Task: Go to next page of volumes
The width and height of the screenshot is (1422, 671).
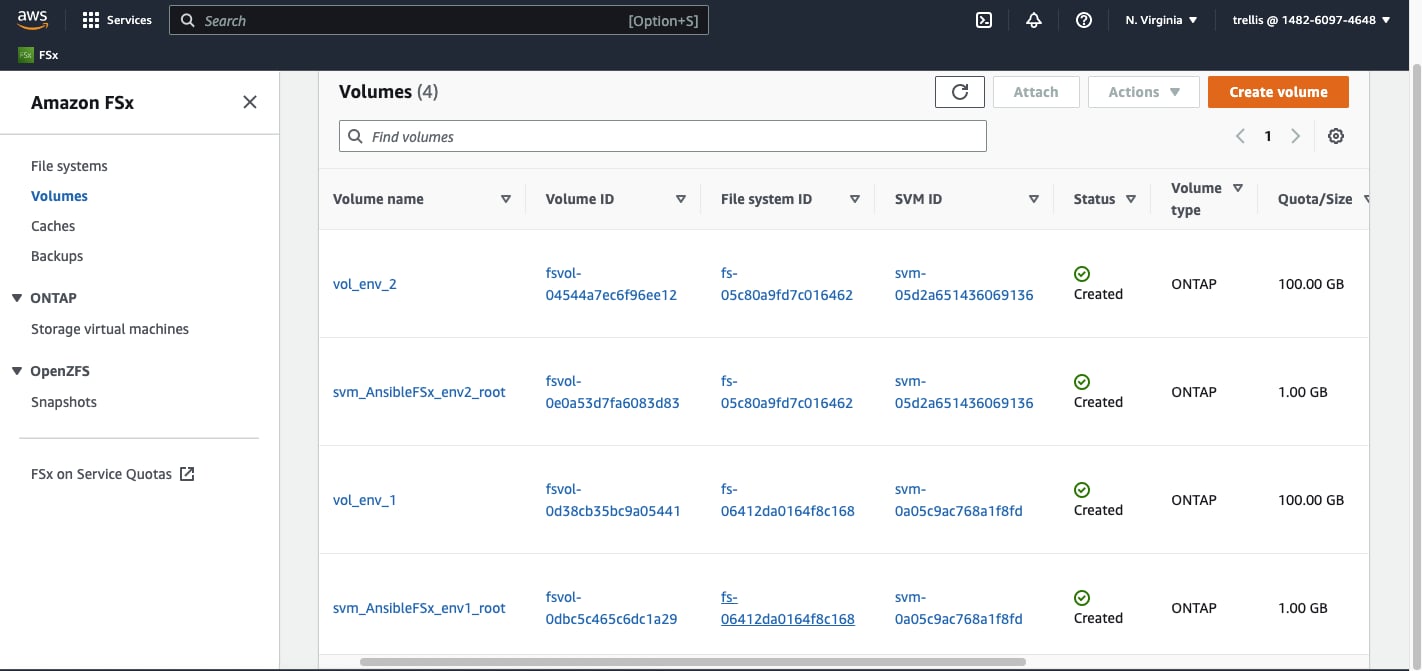Action: click(x=1296, y=136)
